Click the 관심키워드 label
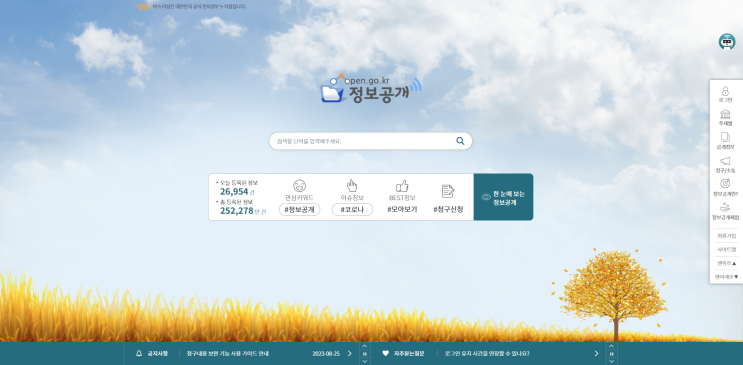743x365 pixels. pyautogui.click(x=299, y=198)
